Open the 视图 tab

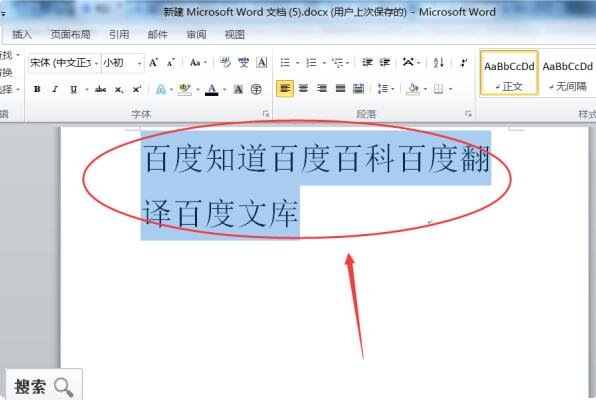[x=235, y=35]
